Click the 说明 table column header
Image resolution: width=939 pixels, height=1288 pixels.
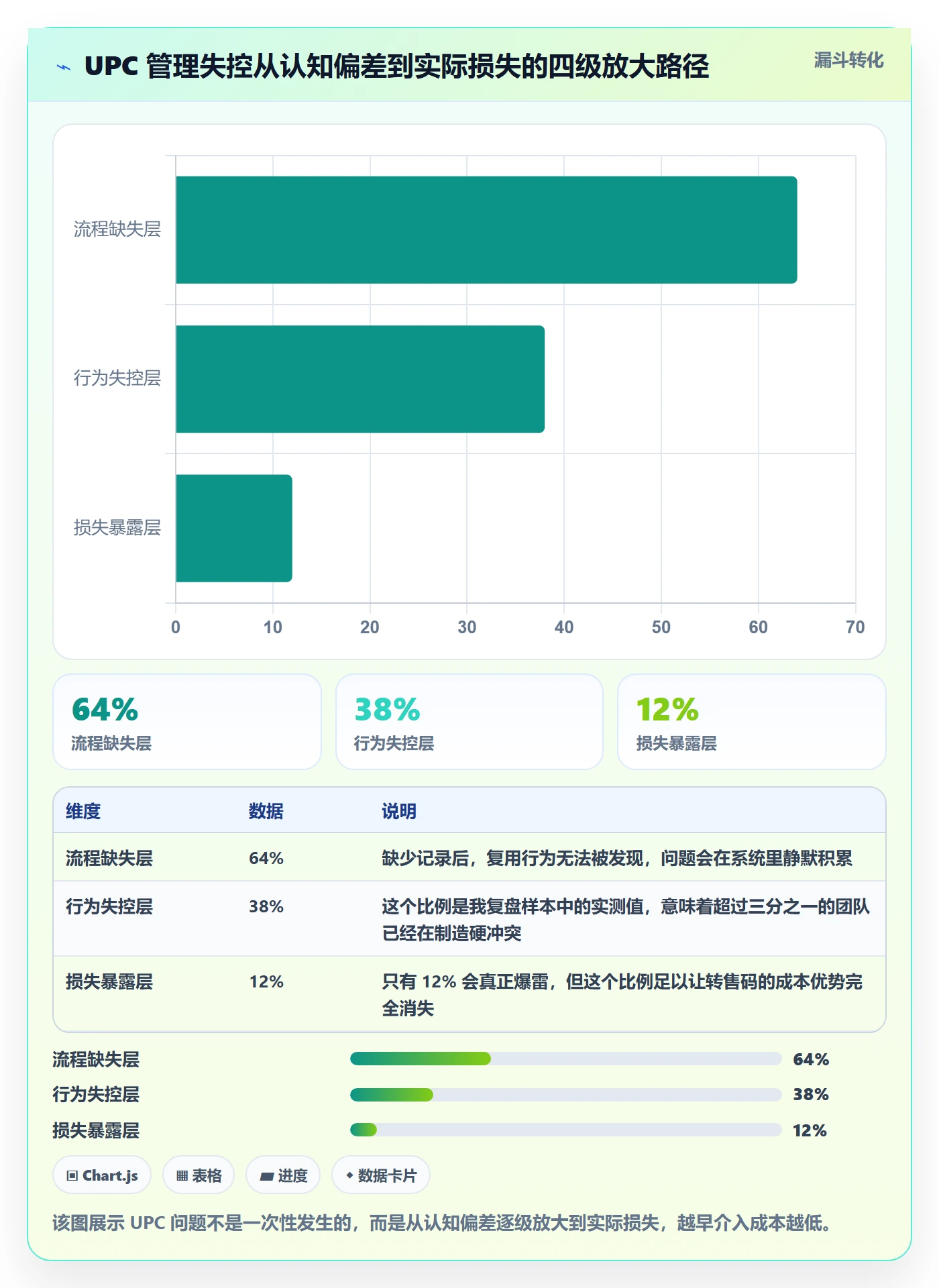pos(399,811)
